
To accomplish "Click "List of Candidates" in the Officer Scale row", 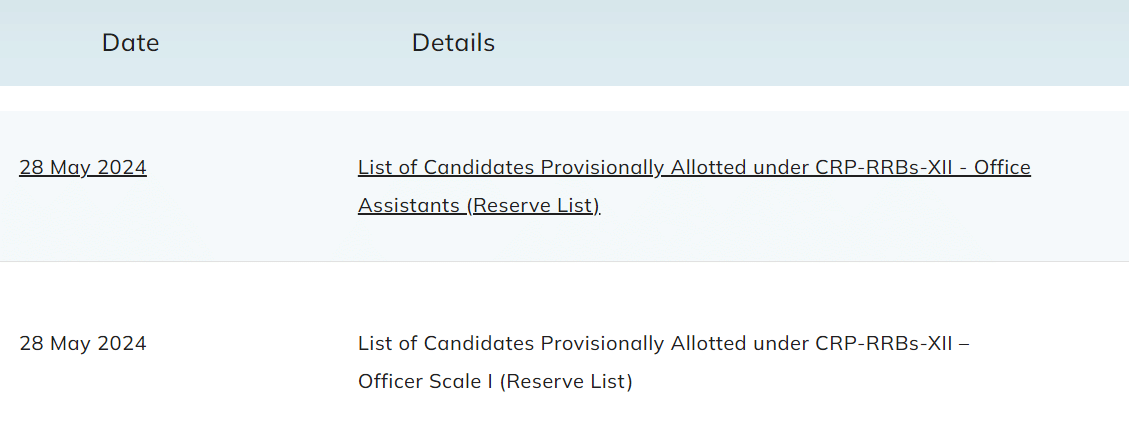I will click(x=446, y=344).
